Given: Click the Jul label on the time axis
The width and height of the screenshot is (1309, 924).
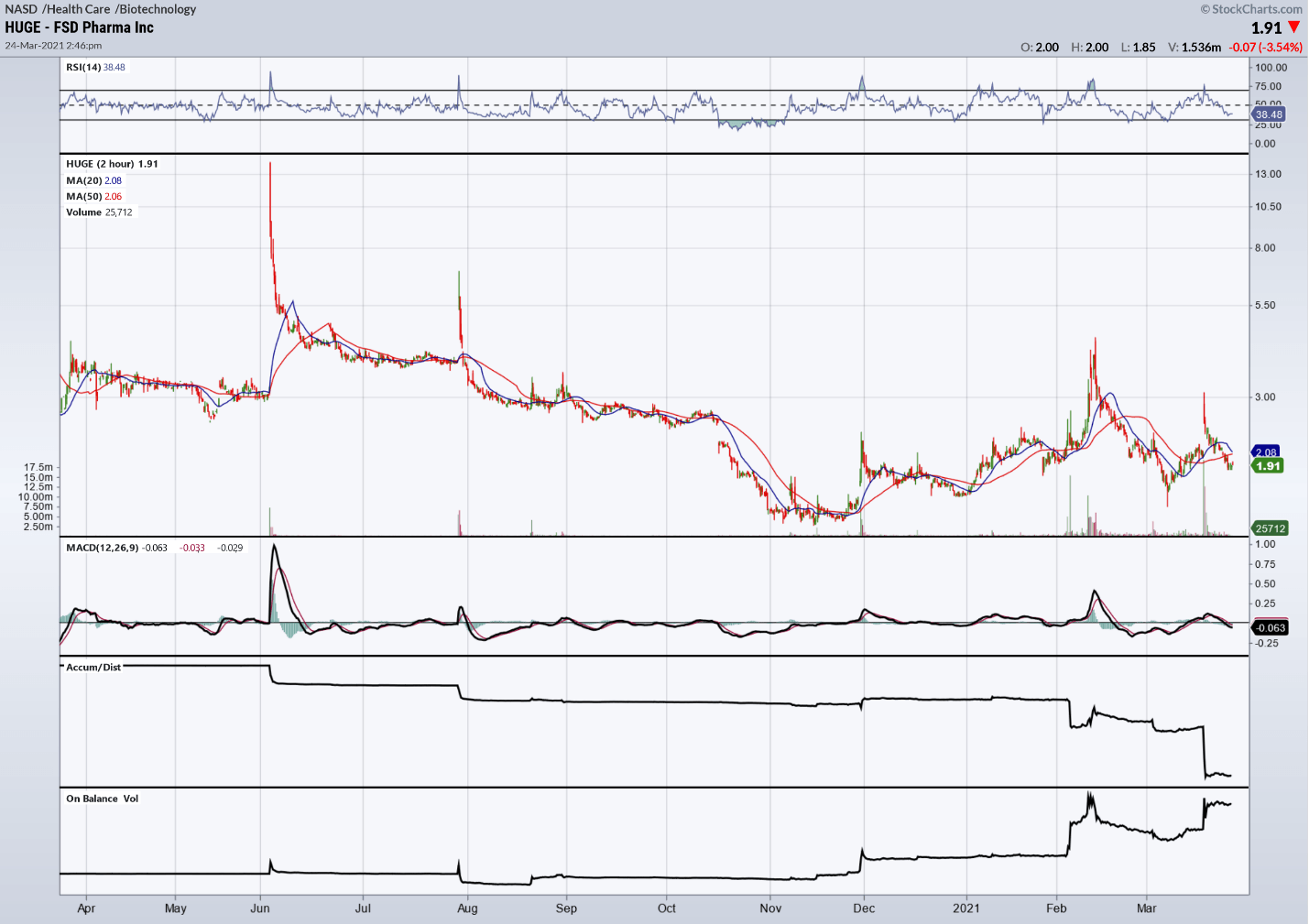Looking at the screenshot, I should pyautogui.click(x=363, y=908).
